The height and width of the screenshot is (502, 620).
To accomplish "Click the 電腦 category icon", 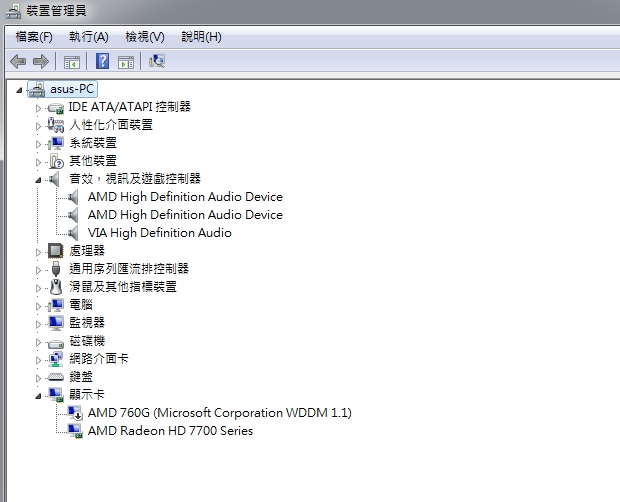I will [56, 305].
